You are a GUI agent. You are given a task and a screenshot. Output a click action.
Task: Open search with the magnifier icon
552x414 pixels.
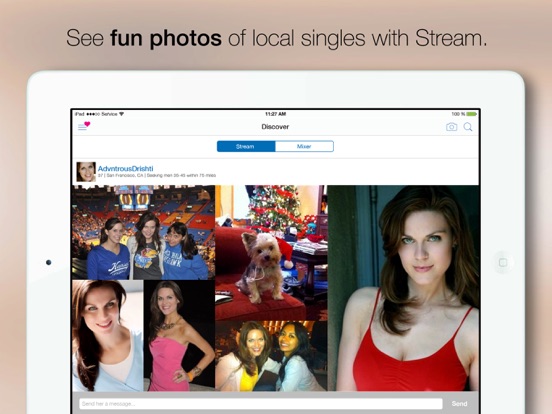click(x=468, y=127)
